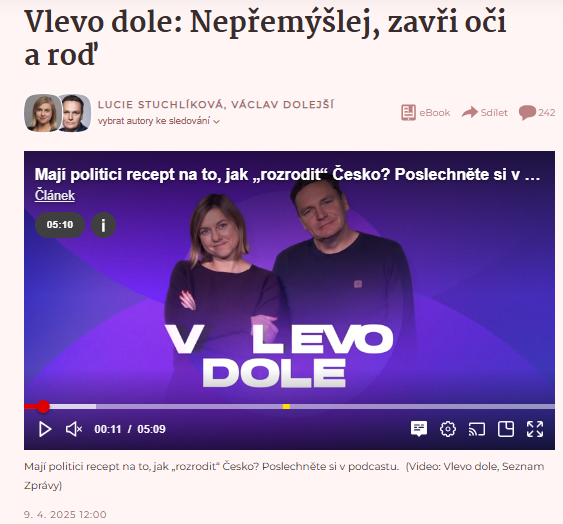
Task: Click Václav Dolejší's avatar photo
Action: pyautogui.click(x=74, y=113)
